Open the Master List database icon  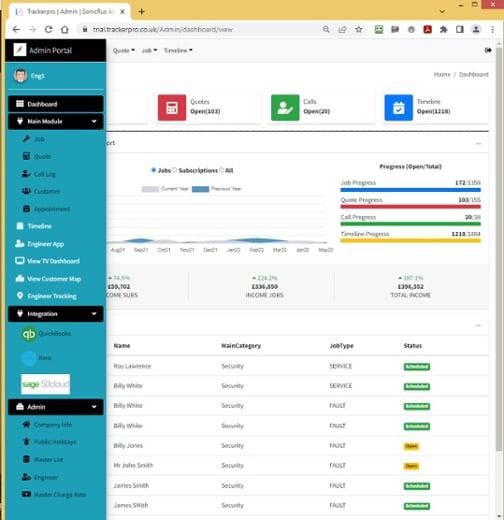[x=26, y=459]
